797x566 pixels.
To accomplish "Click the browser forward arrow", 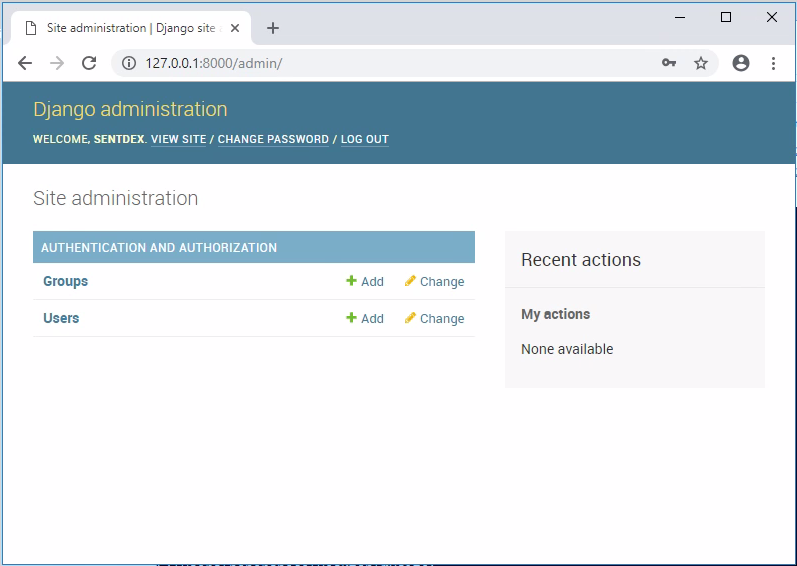I will coord(57,63).
